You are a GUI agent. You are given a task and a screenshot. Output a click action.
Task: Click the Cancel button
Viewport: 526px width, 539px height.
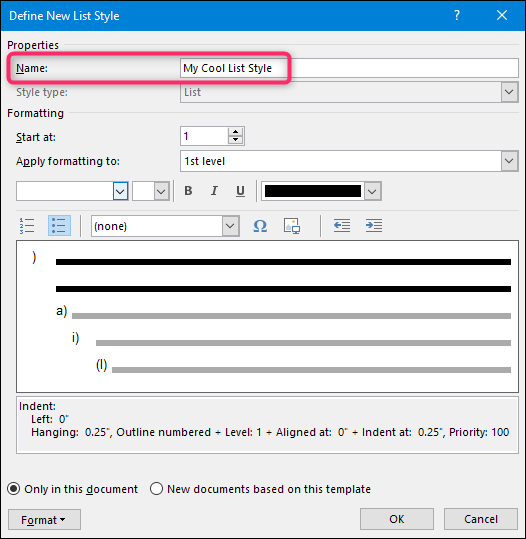[x=481, y=519]
